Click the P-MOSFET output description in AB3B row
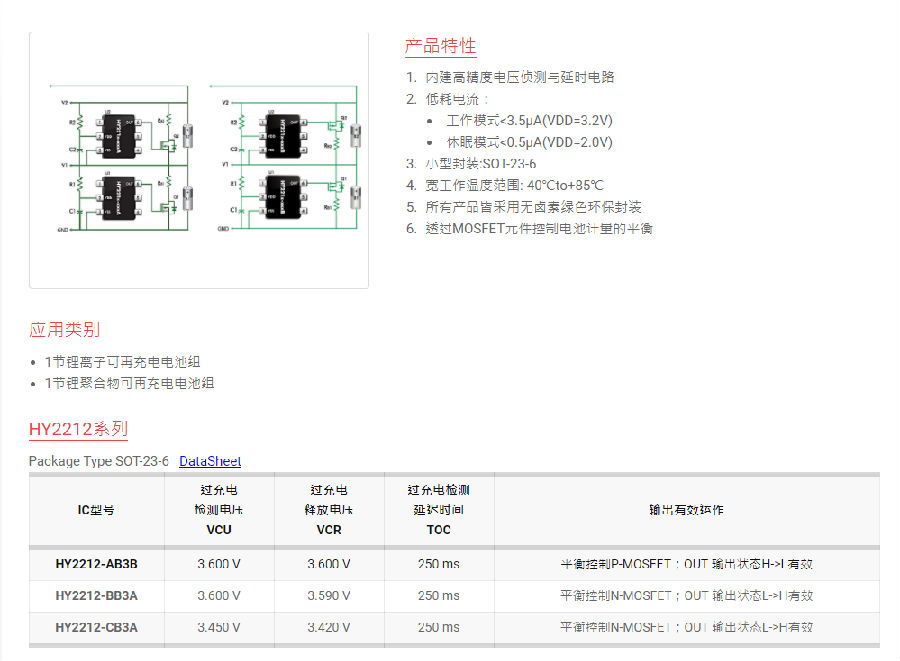Image resolution: width=900 pixels, height=661 pixels. point(686,564)
